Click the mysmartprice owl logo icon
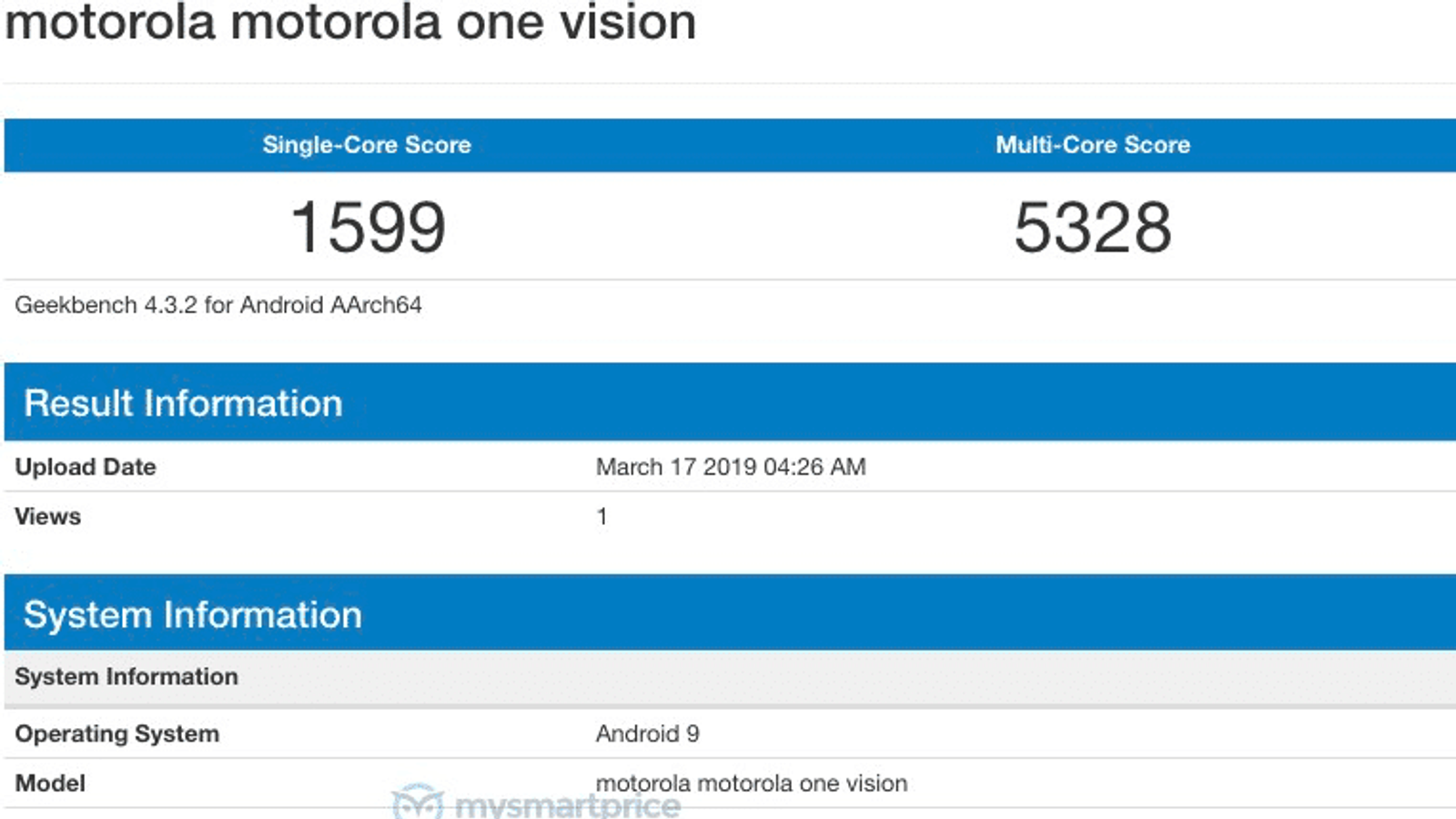Viewport: 1456px width, 819px height. (x=417, y=803)
